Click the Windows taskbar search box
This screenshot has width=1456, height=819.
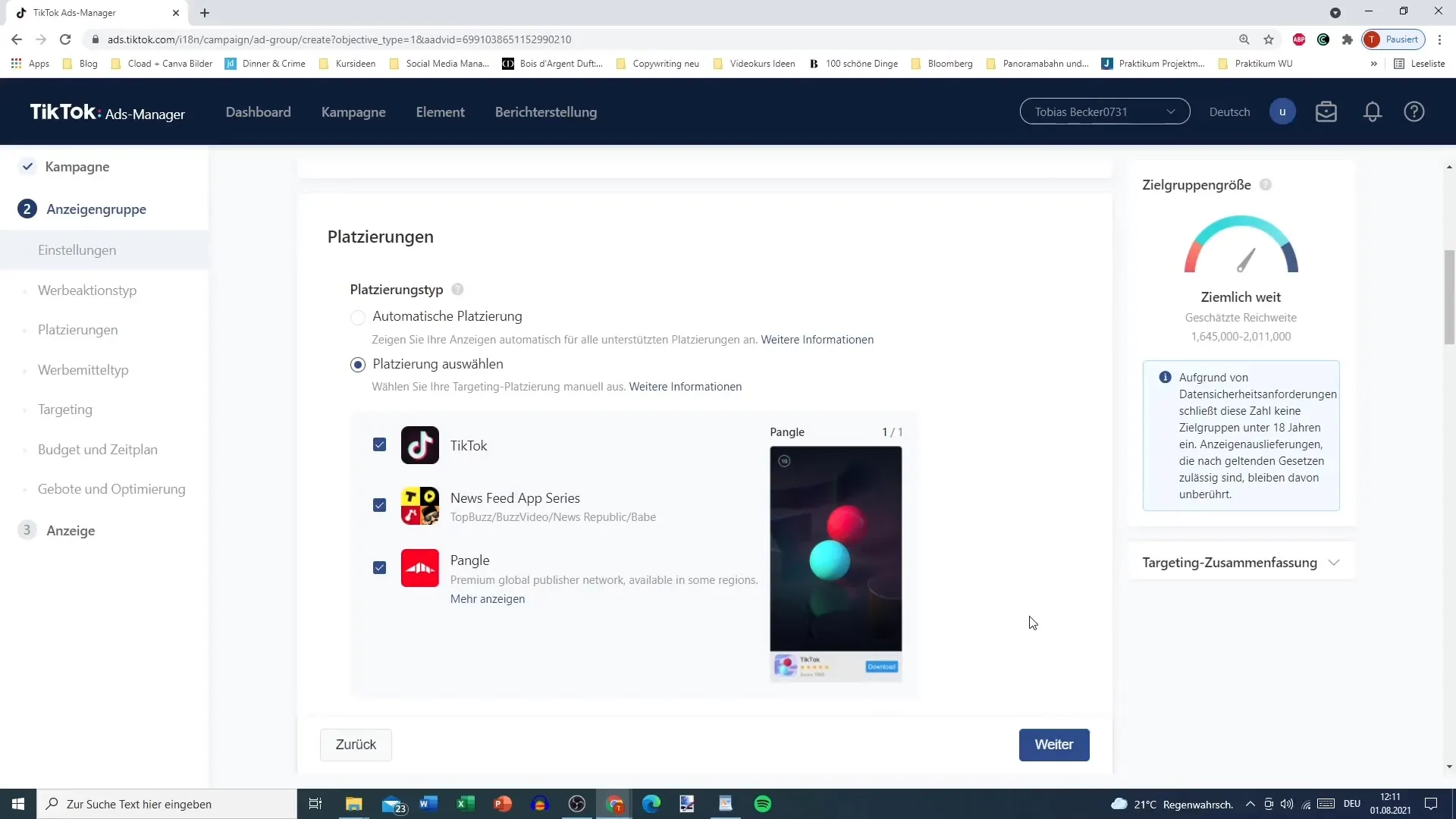pos(167,804)
